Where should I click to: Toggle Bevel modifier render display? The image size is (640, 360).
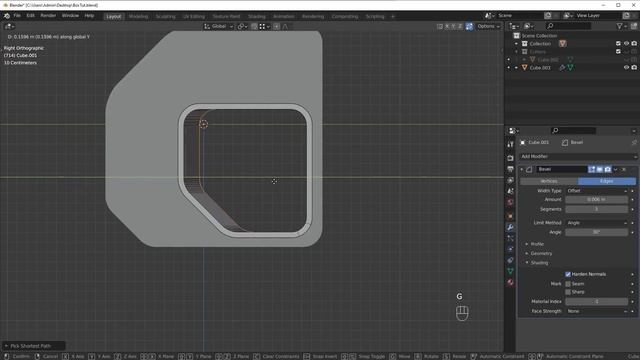608,169
